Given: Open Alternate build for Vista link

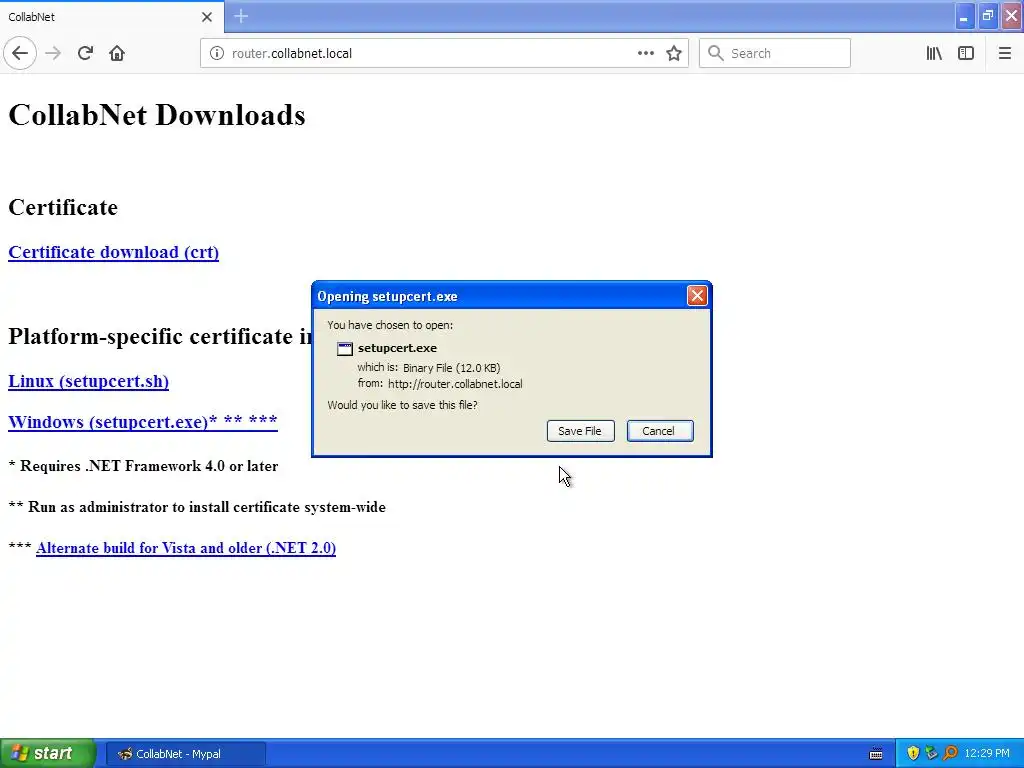Looking at the screenshot, I should click(186, 548).
